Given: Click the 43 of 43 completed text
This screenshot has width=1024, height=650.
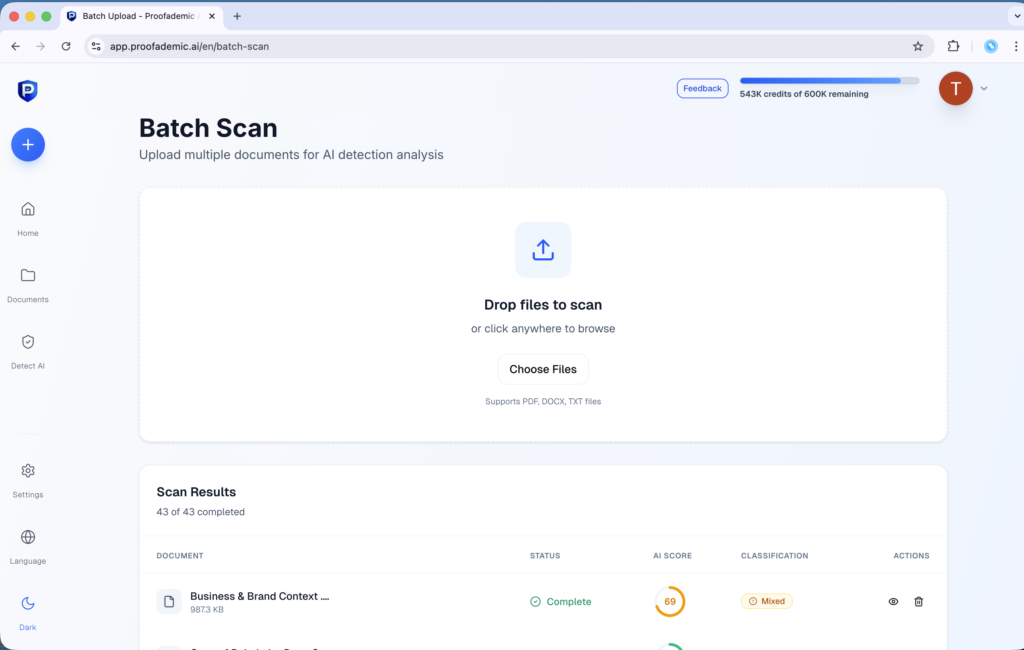Looking at the screenshot, I should (200, 512).
